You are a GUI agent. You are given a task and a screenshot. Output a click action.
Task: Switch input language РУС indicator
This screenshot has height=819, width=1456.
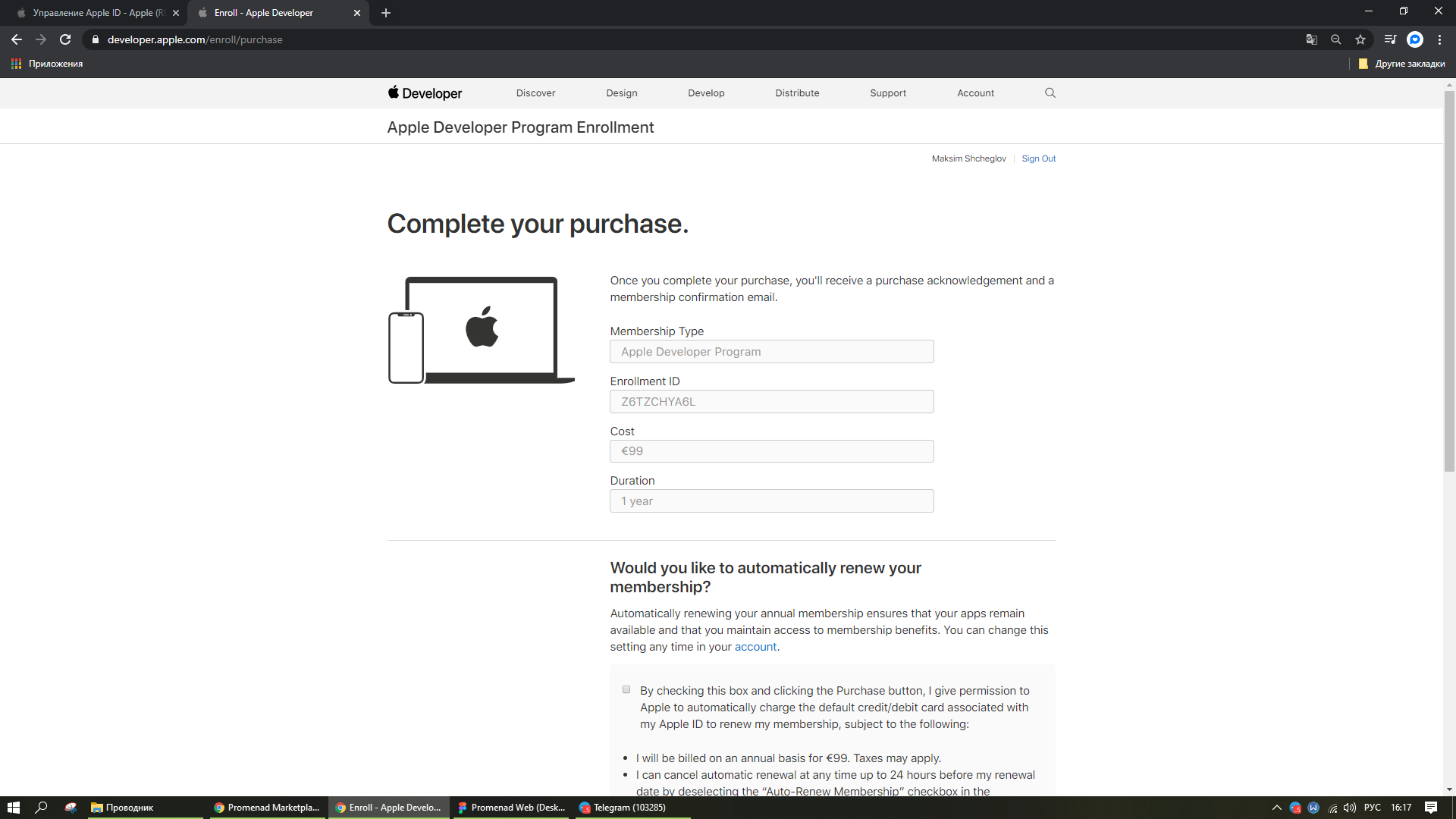point(1373,808)
